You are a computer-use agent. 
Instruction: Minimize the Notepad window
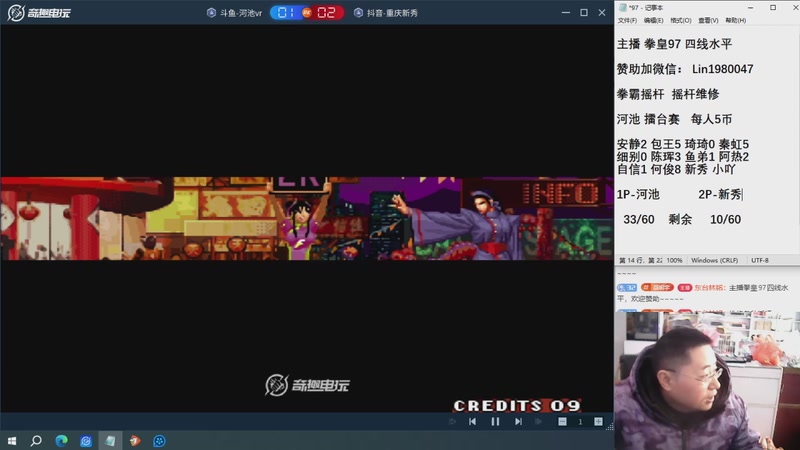click(751, 8)
